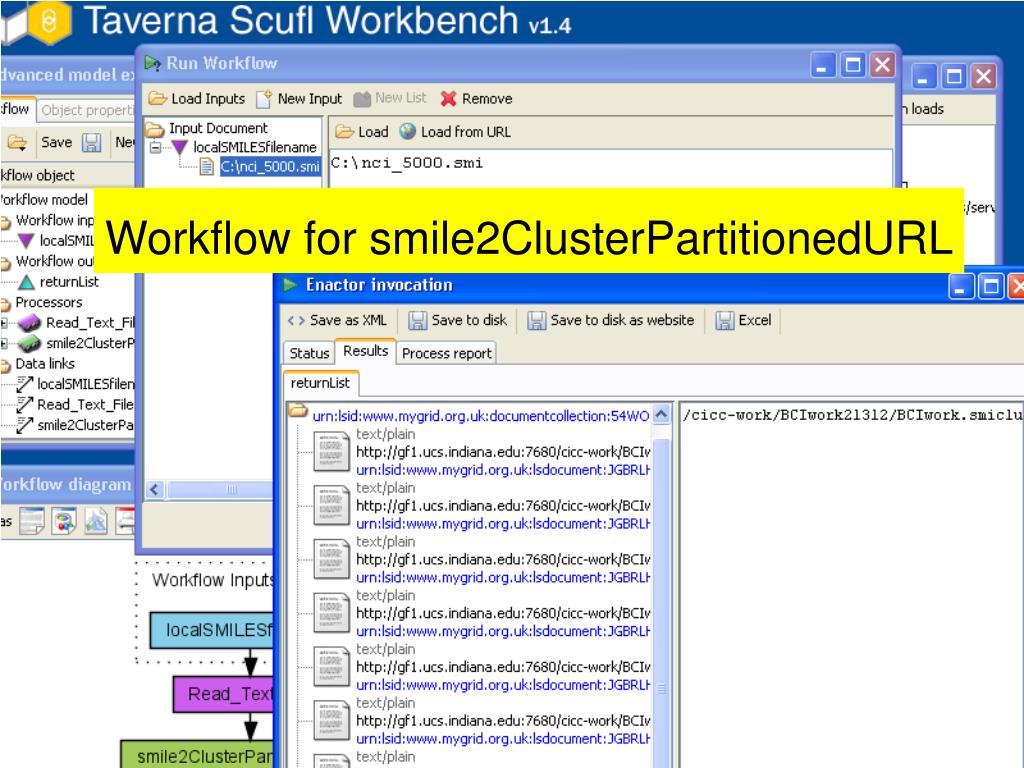Select the smile2ClusterPa data link
1024x768 pixels.
point(85,426)
